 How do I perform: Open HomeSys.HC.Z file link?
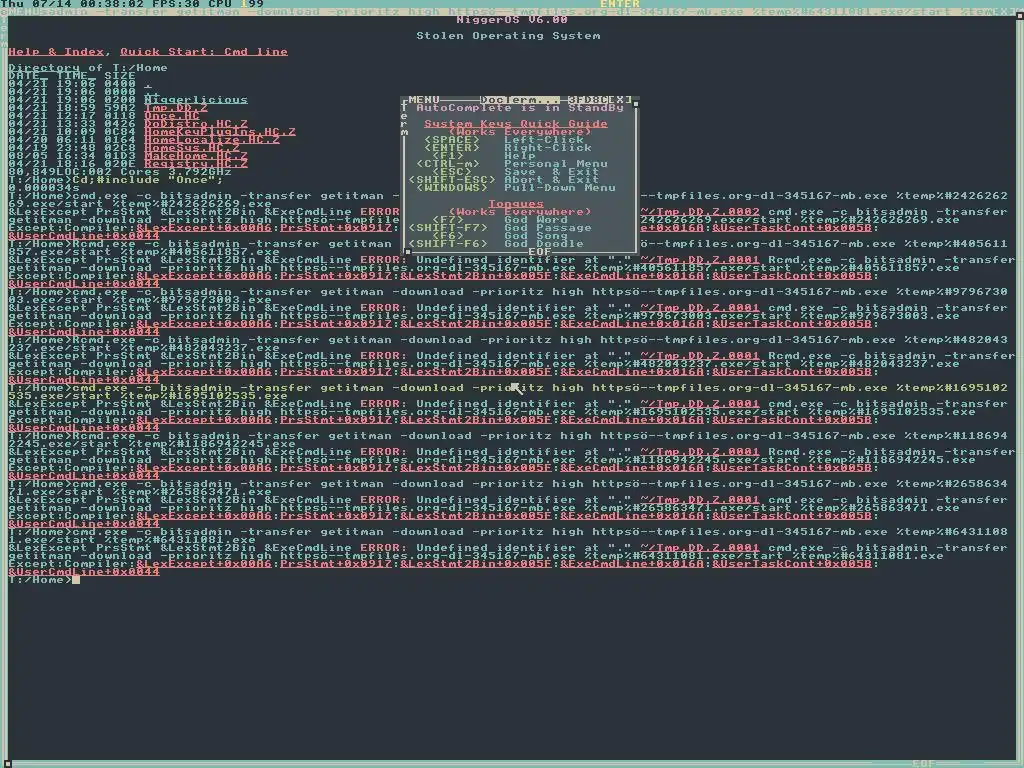pos(192,148)
